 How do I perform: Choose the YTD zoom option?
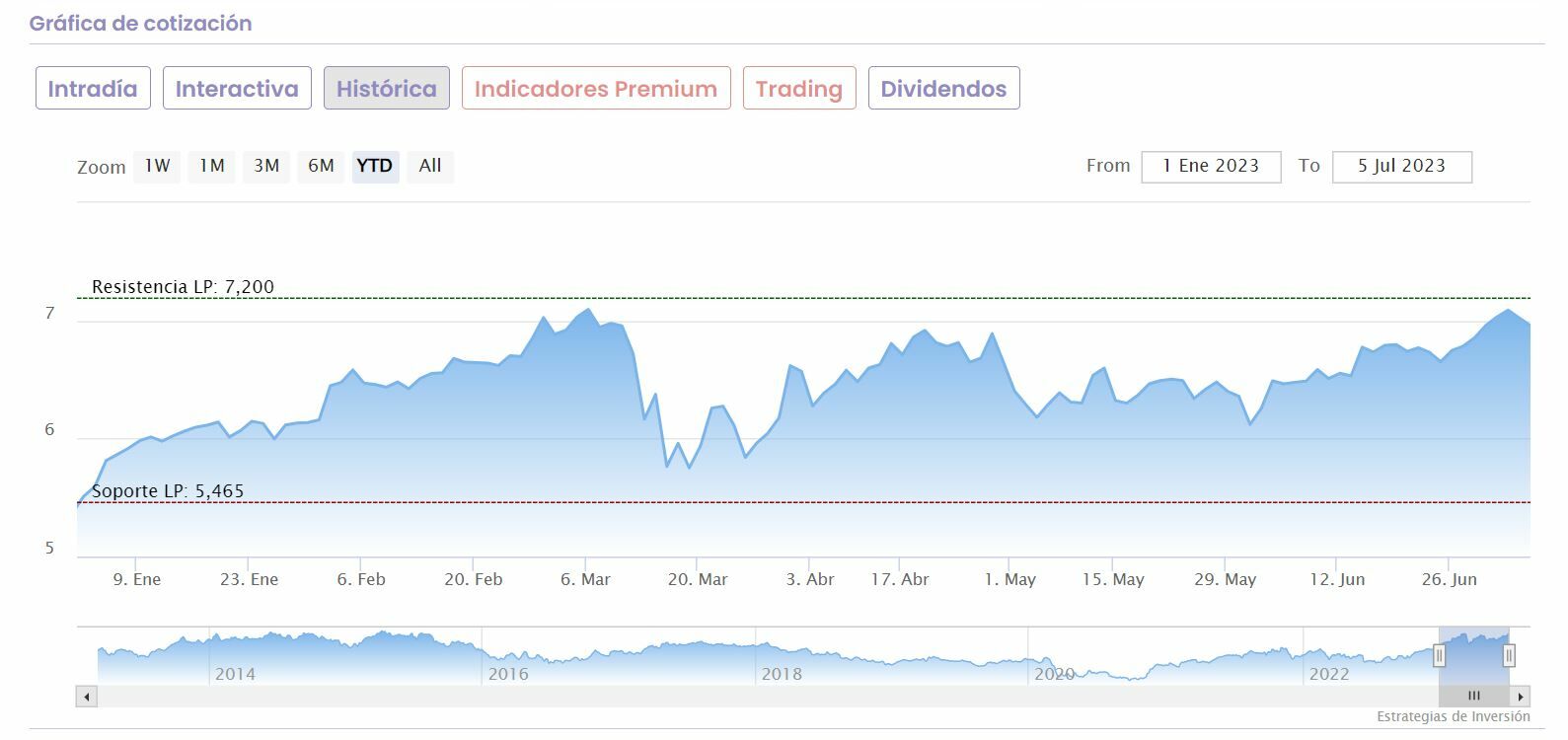375,166
